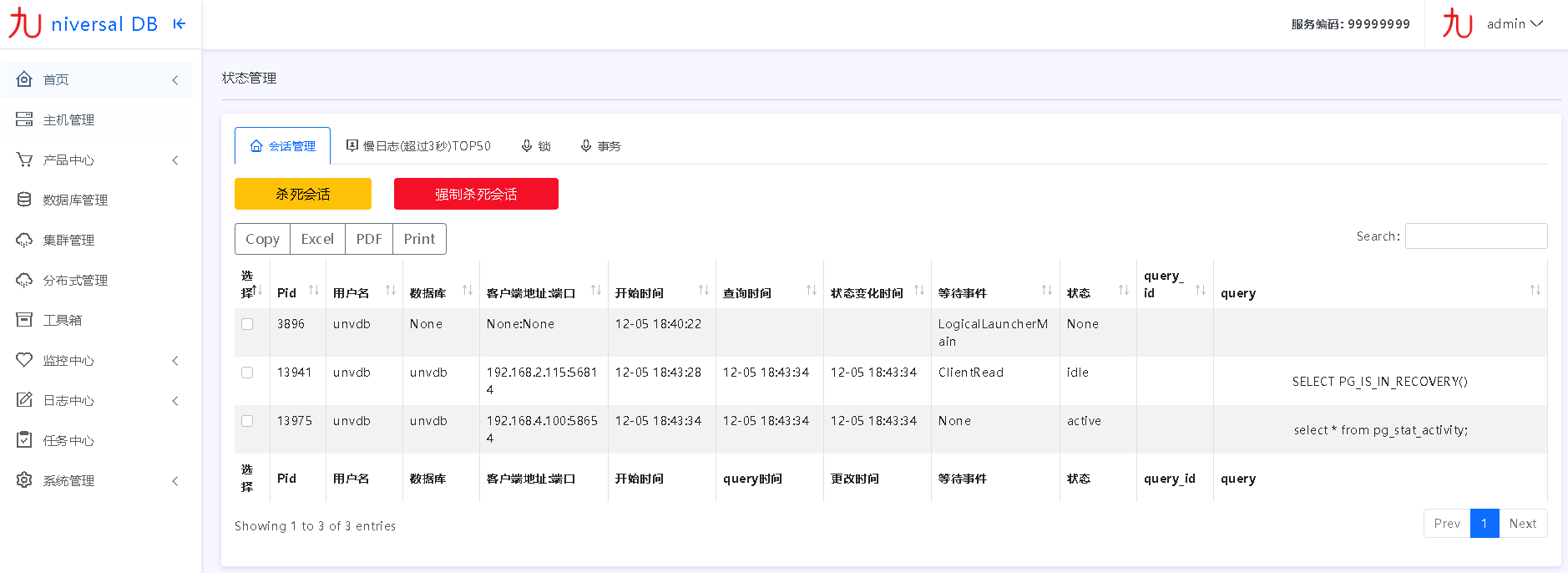Sort table by Pid column arrows
The height and width of the screenshot is (573, 1568).
pyautogui.click(x=314, y=291)
